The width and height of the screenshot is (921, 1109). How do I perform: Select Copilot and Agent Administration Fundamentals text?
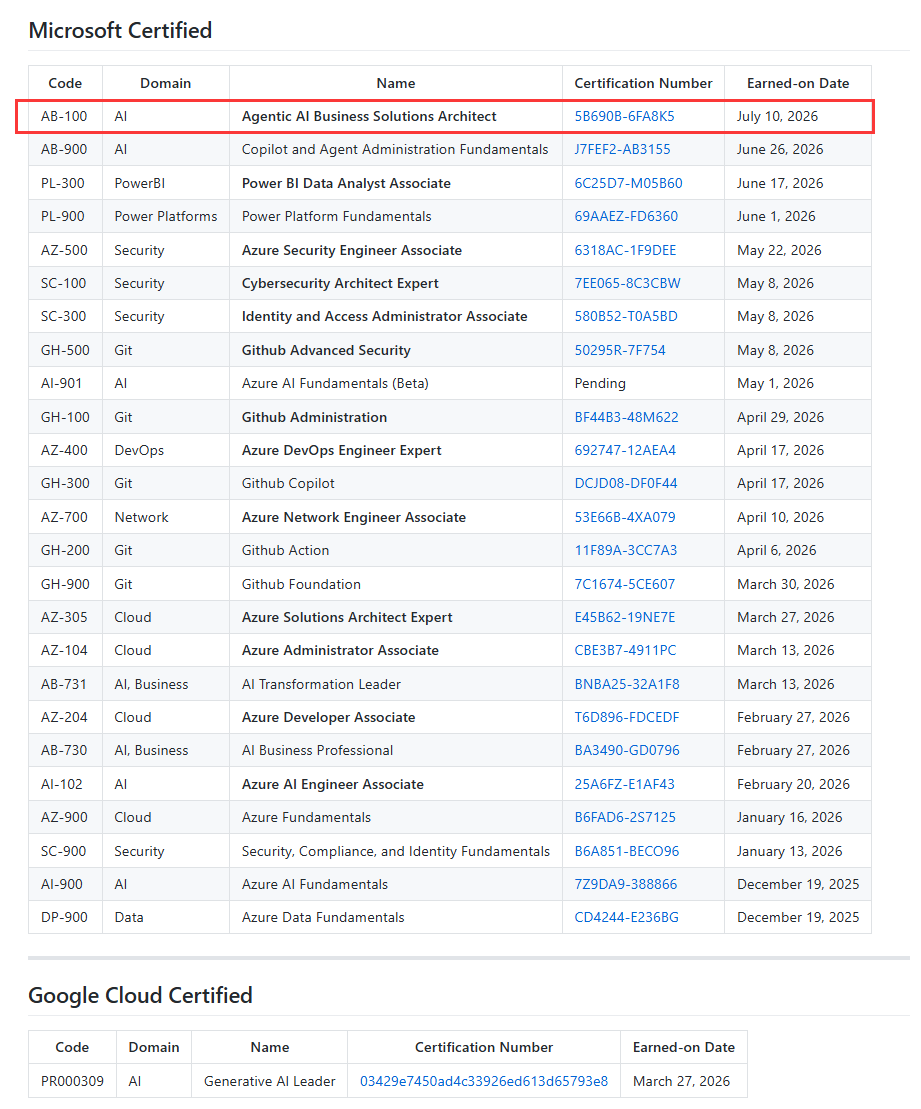click(395, 149)
